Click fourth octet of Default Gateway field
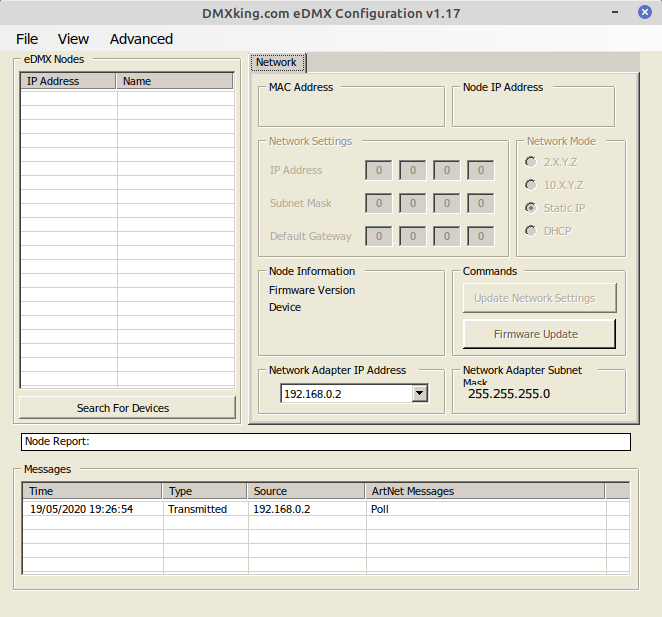Viewport: 662px width, 617px height. coord(480,236)
